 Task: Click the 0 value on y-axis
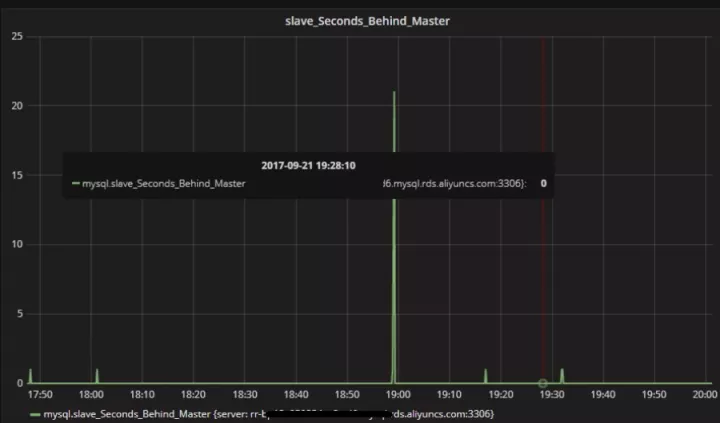click(x=20, y=383)
